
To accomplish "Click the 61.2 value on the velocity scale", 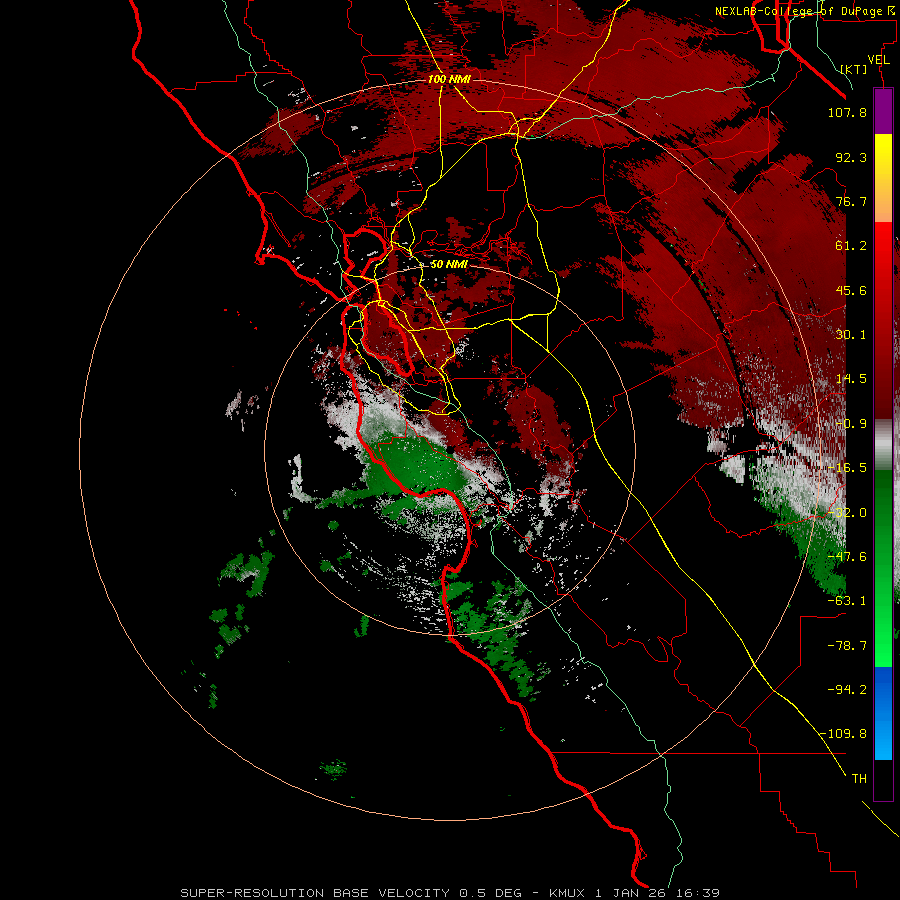I will [851, 246].
